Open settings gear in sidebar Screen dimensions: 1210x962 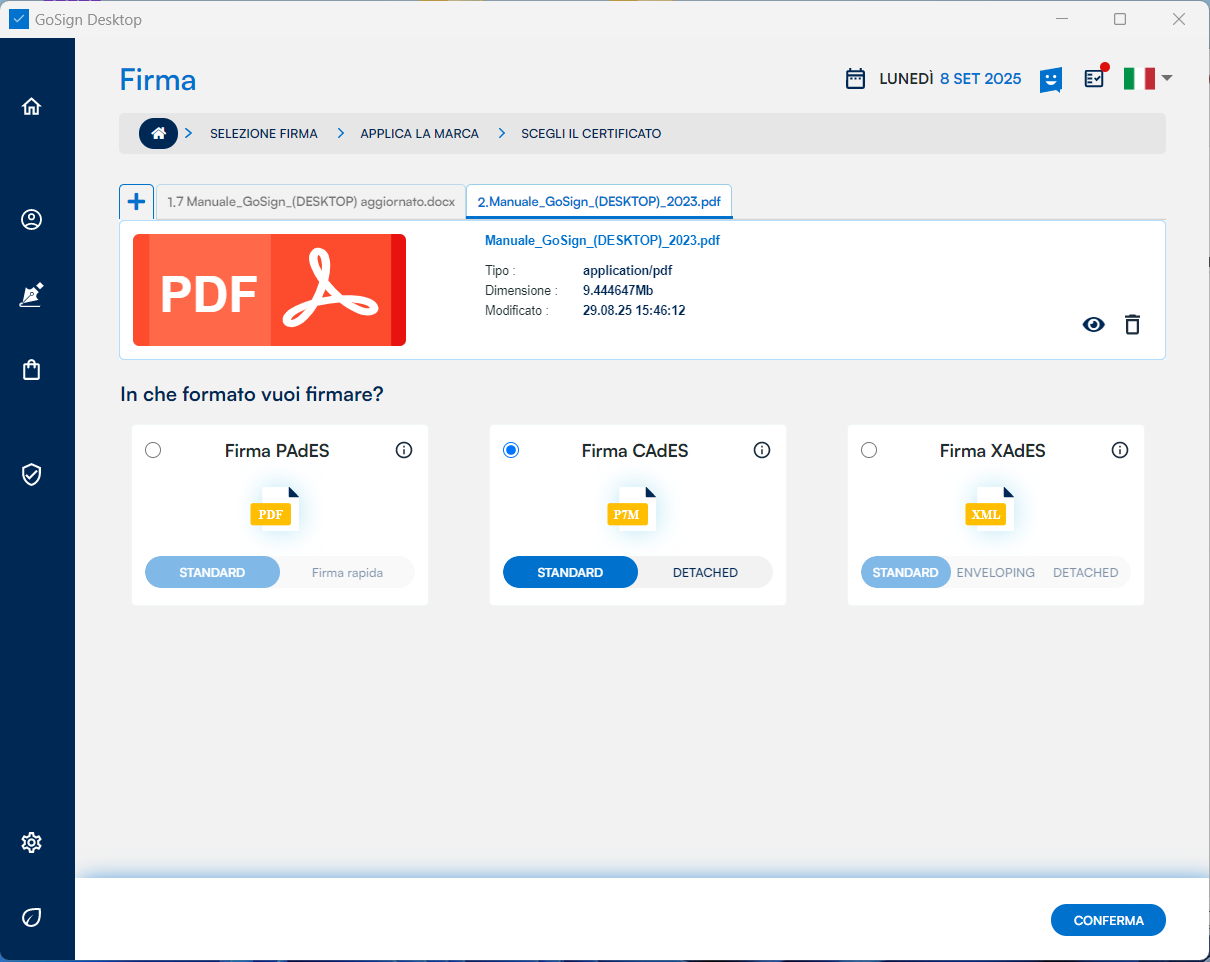32,842
